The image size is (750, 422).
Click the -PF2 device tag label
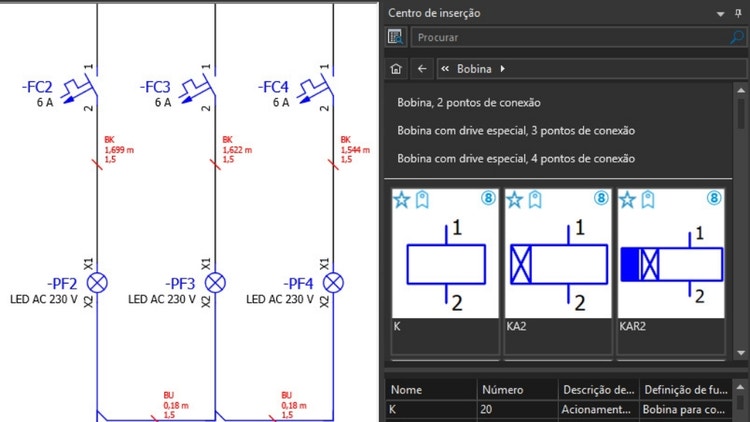(x=62, y=284)
